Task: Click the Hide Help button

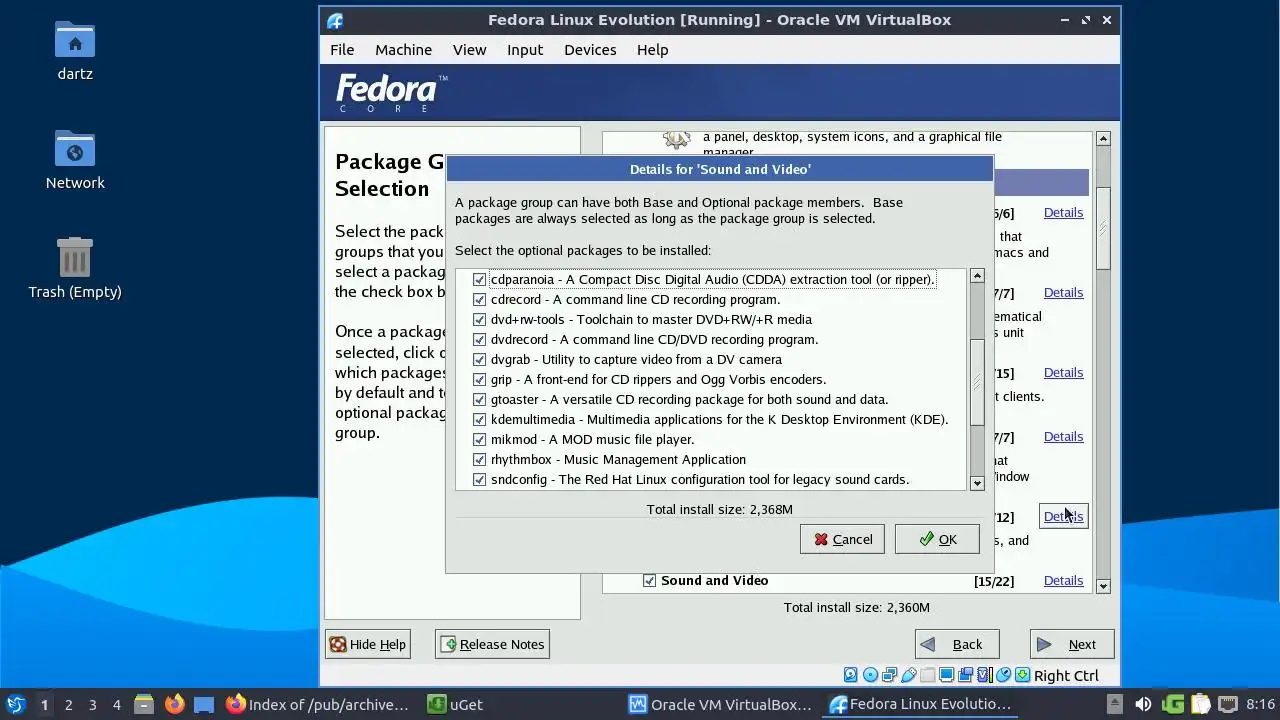Action: pyautogui.click(x=367, y=644)
